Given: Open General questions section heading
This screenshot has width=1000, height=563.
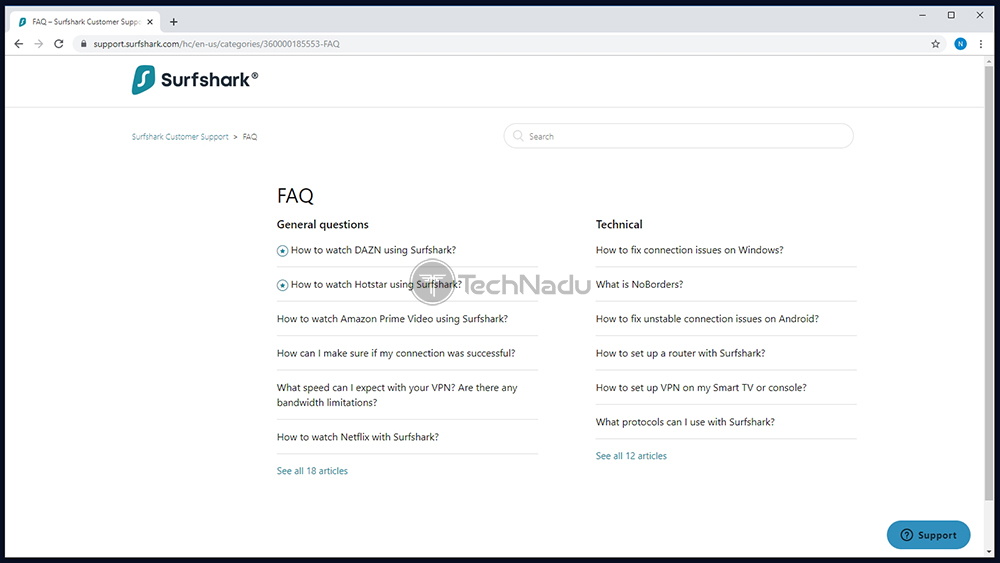Looking at the screenshot, I should coord(323,224).
